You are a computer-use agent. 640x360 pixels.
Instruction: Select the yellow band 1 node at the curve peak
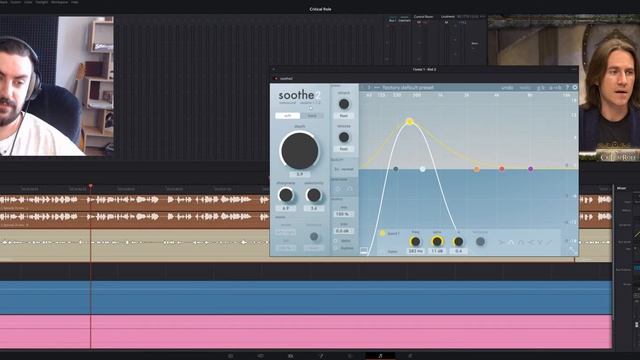pos(410,121)
